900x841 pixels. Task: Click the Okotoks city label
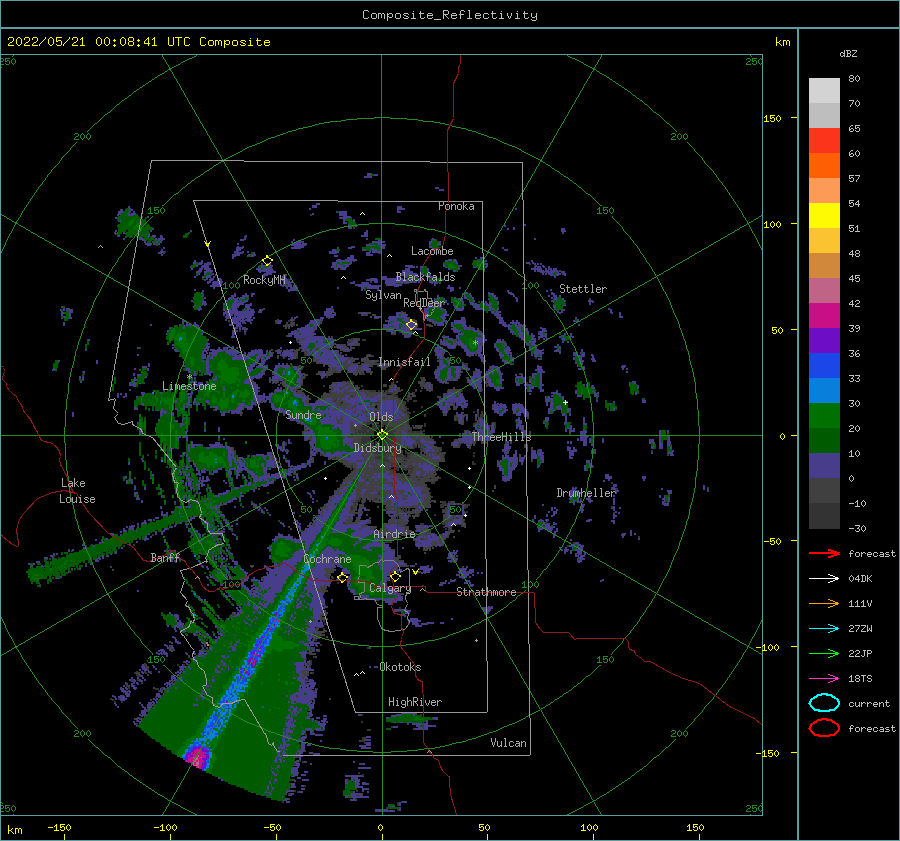400,667
